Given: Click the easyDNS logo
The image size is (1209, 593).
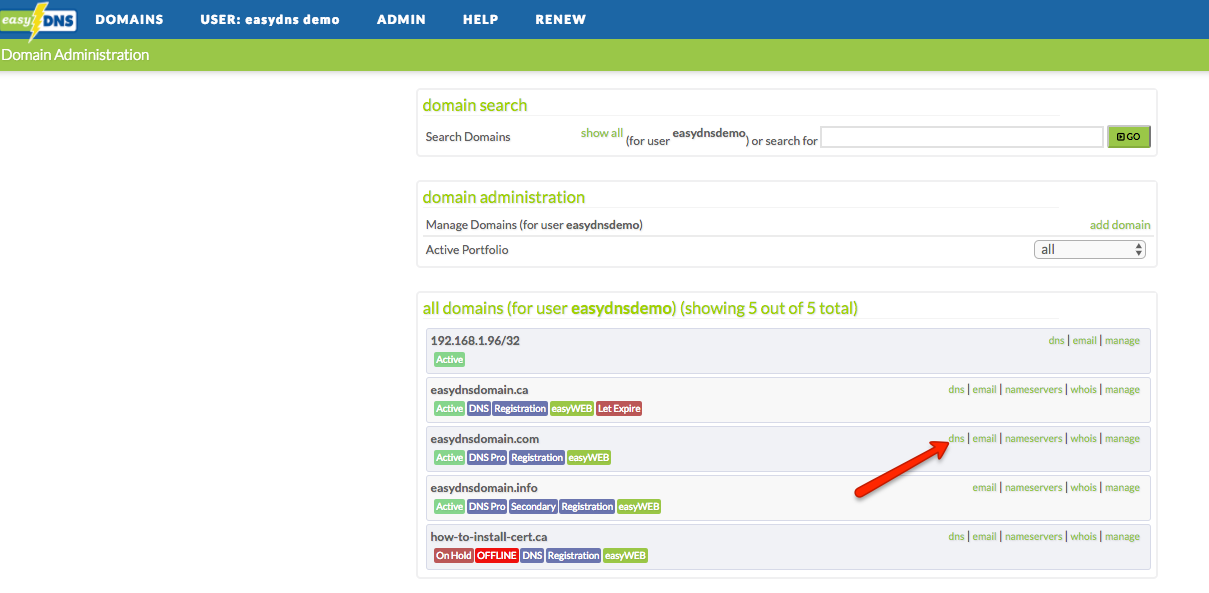Looking at the screenshot, I should tap(38, 19).
